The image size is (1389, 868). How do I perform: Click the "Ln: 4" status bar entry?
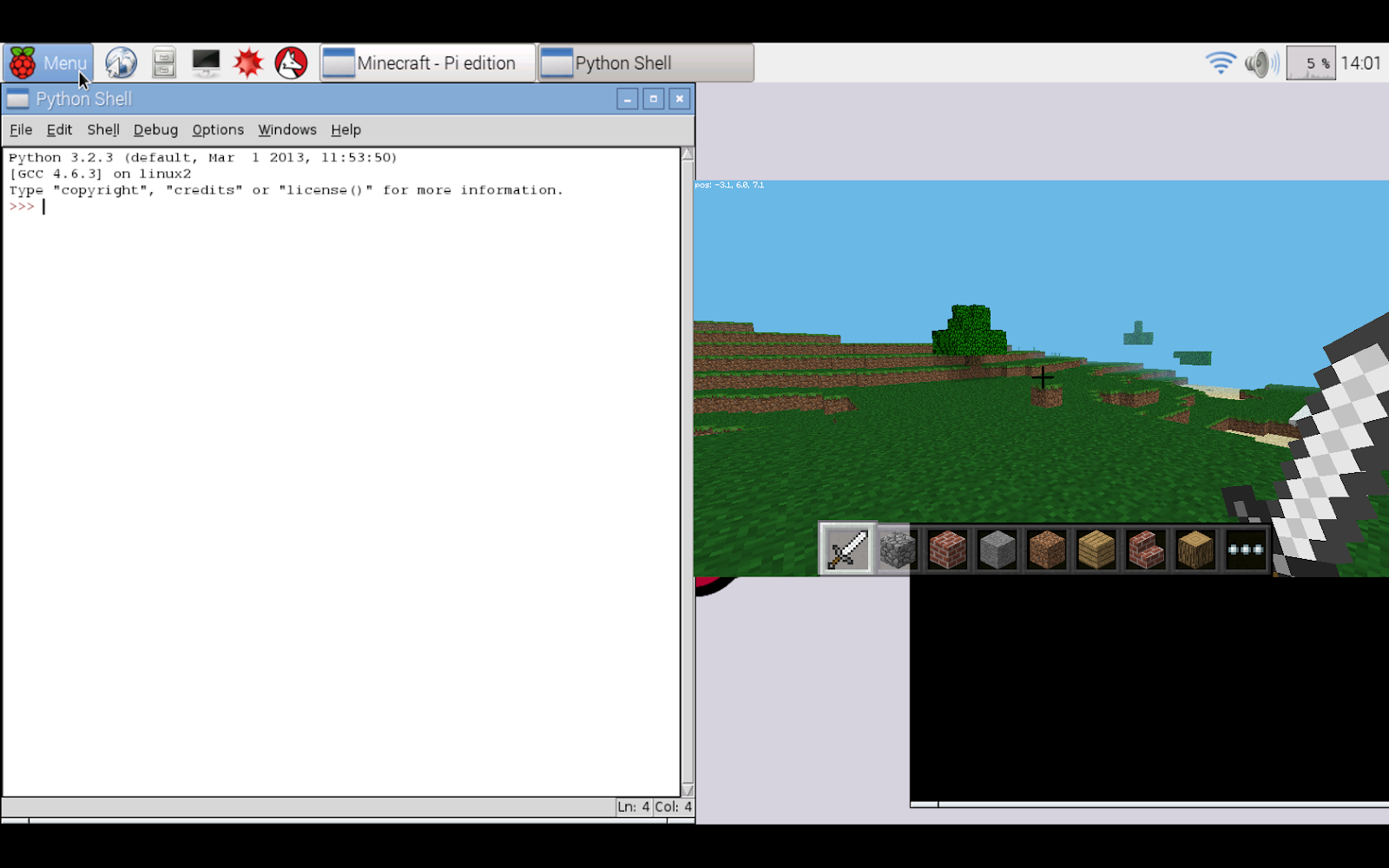point(633,806)
